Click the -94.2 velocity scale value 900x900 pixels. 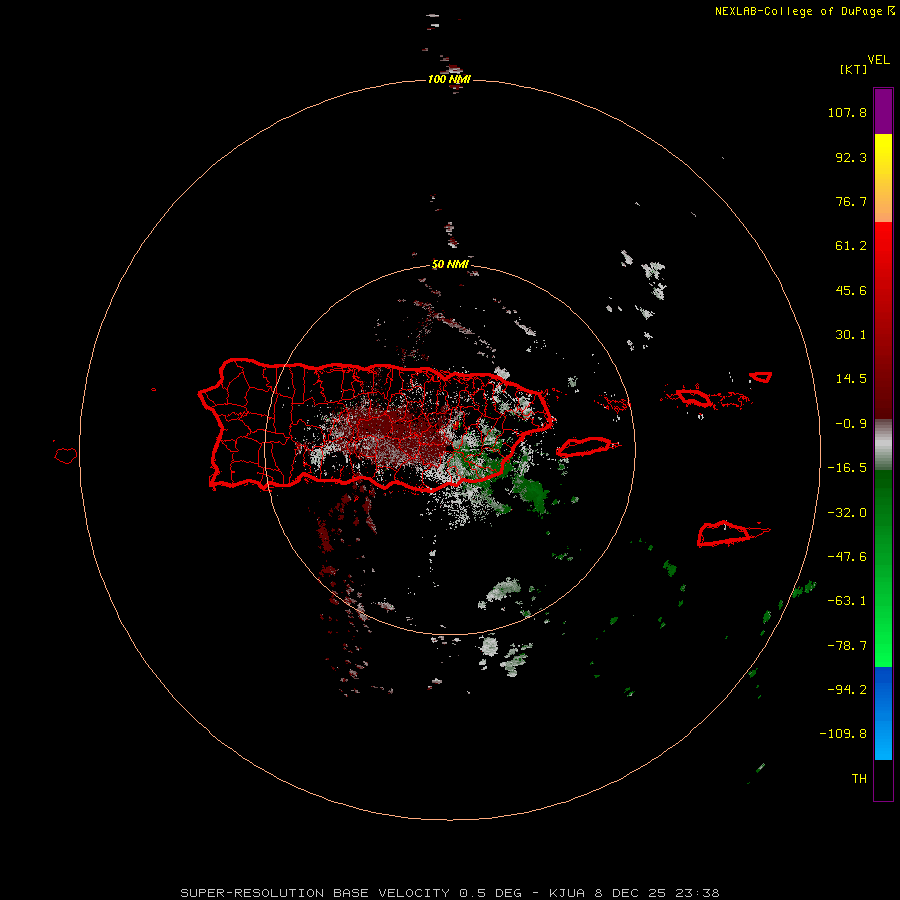[847, 690]
